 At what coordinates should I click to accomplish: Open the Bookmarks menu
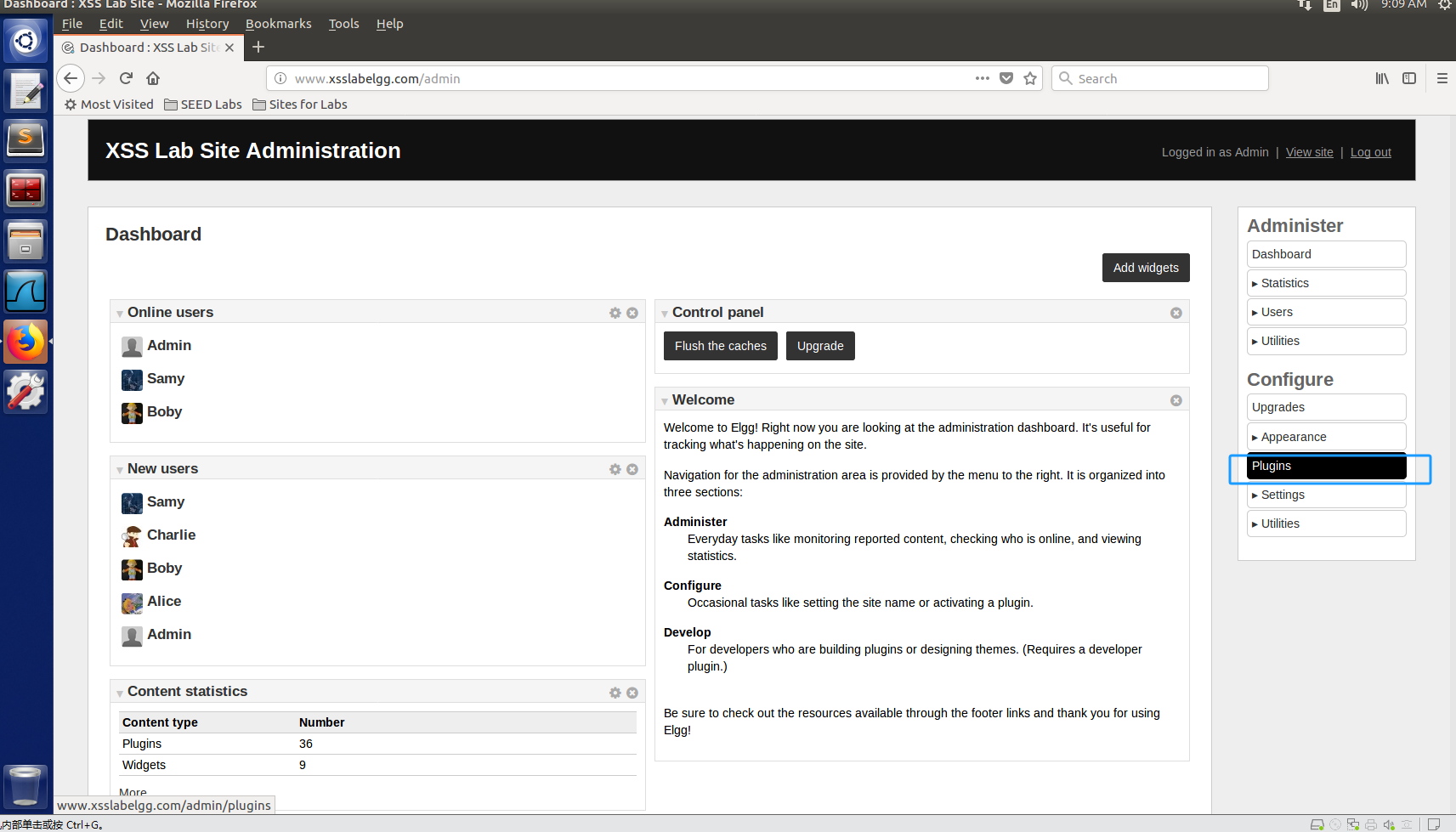(279, 24)
